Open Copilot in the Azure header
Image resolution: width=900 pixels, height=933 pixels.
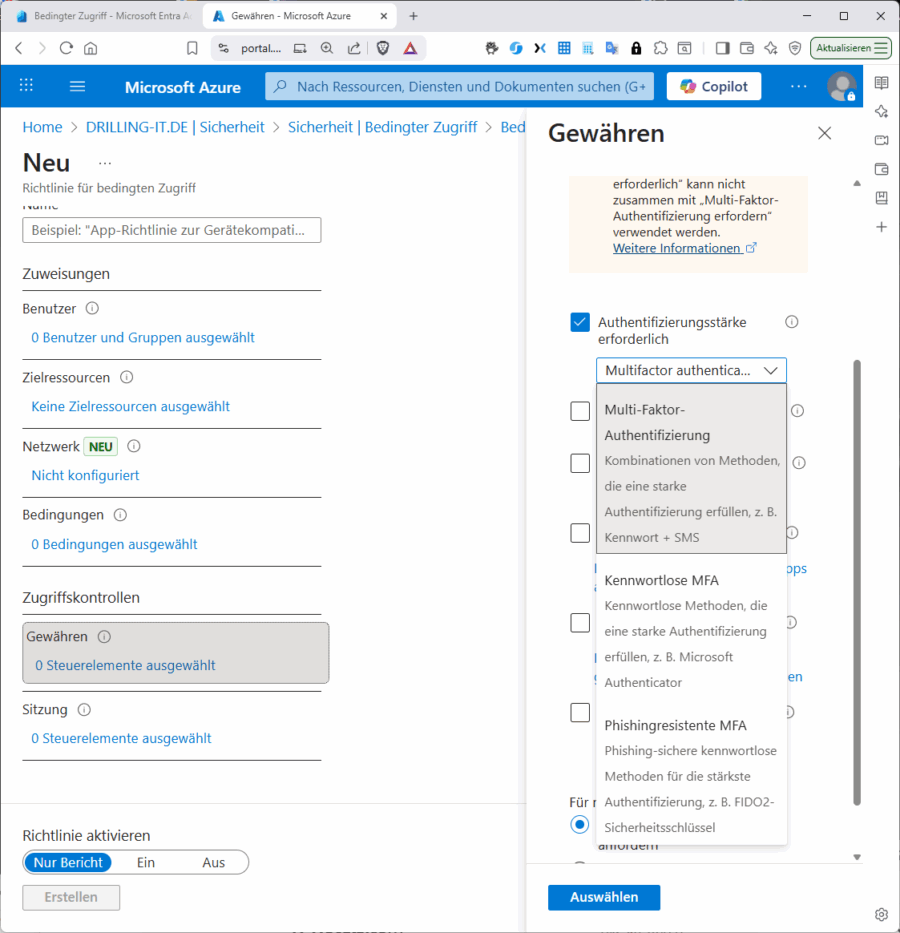(x=713, y=86)
